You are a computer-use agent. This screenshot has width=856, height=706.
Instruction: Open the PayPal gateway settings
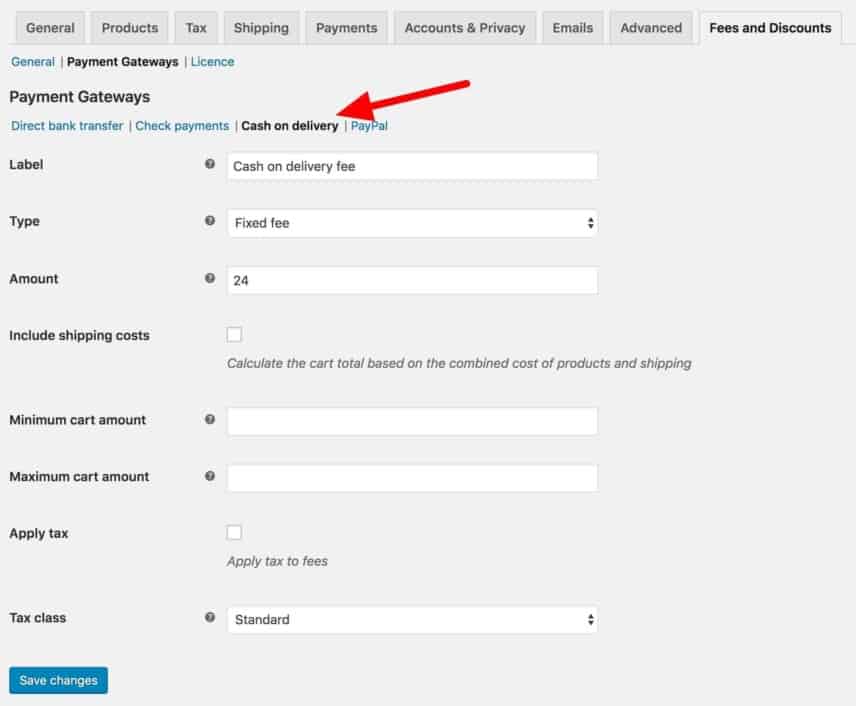click(368, 126)
